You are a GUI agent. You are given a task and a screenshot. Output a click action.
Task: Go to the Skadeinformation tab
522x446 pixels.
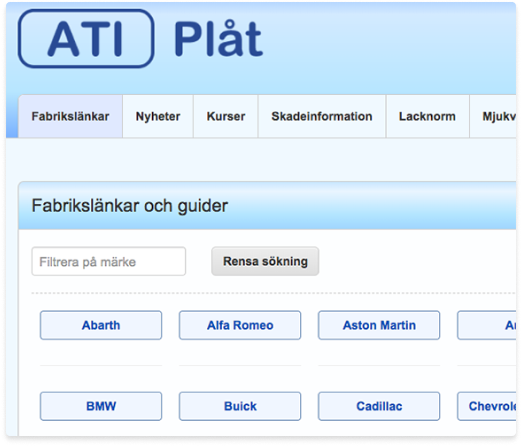click(x=322, y=116)
